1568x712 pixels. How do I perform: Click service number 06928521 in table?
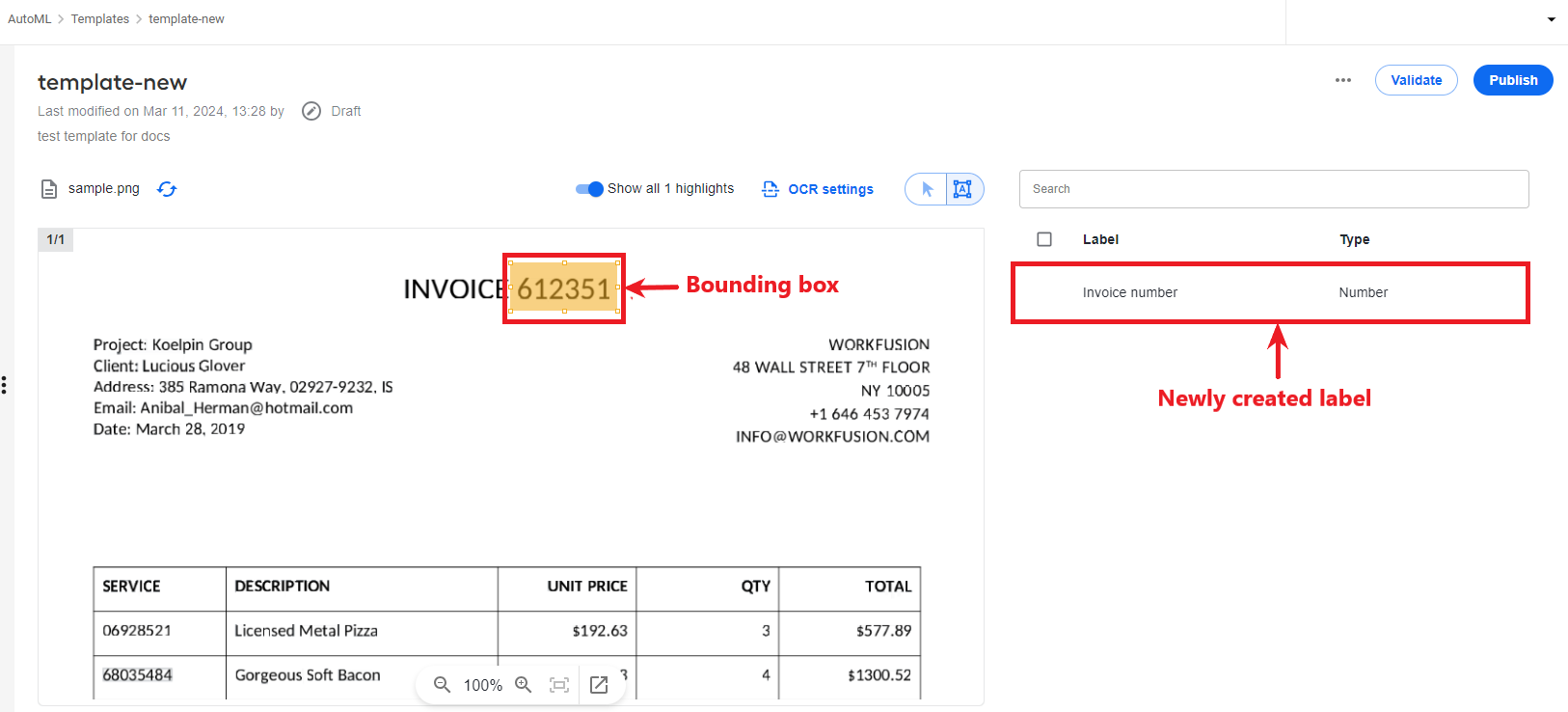(x=137, y=631)
